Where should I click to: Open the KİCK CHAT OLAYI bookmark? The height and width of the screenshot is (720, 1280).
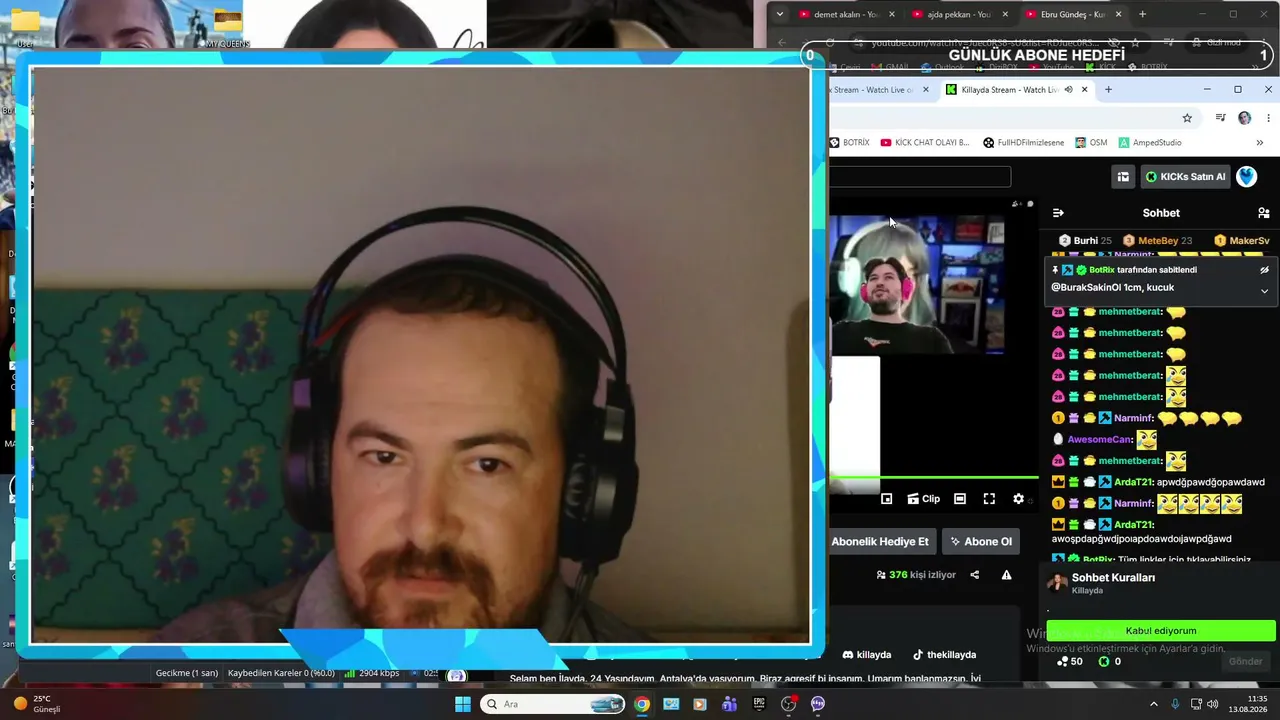pos(925,143)
